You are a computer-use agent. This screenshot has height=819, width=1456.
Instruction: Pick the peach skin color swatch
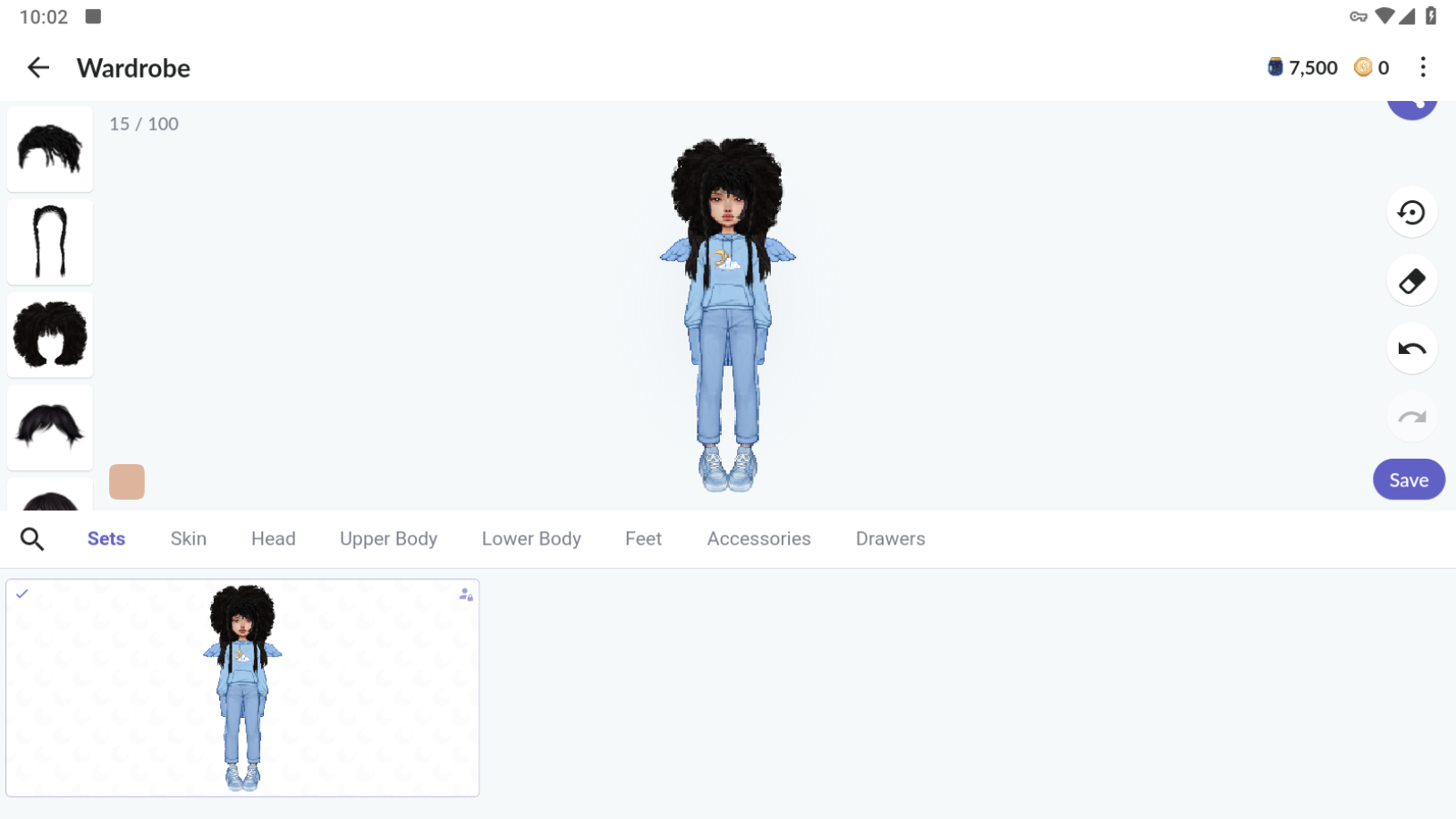click(x=127, y=482)
